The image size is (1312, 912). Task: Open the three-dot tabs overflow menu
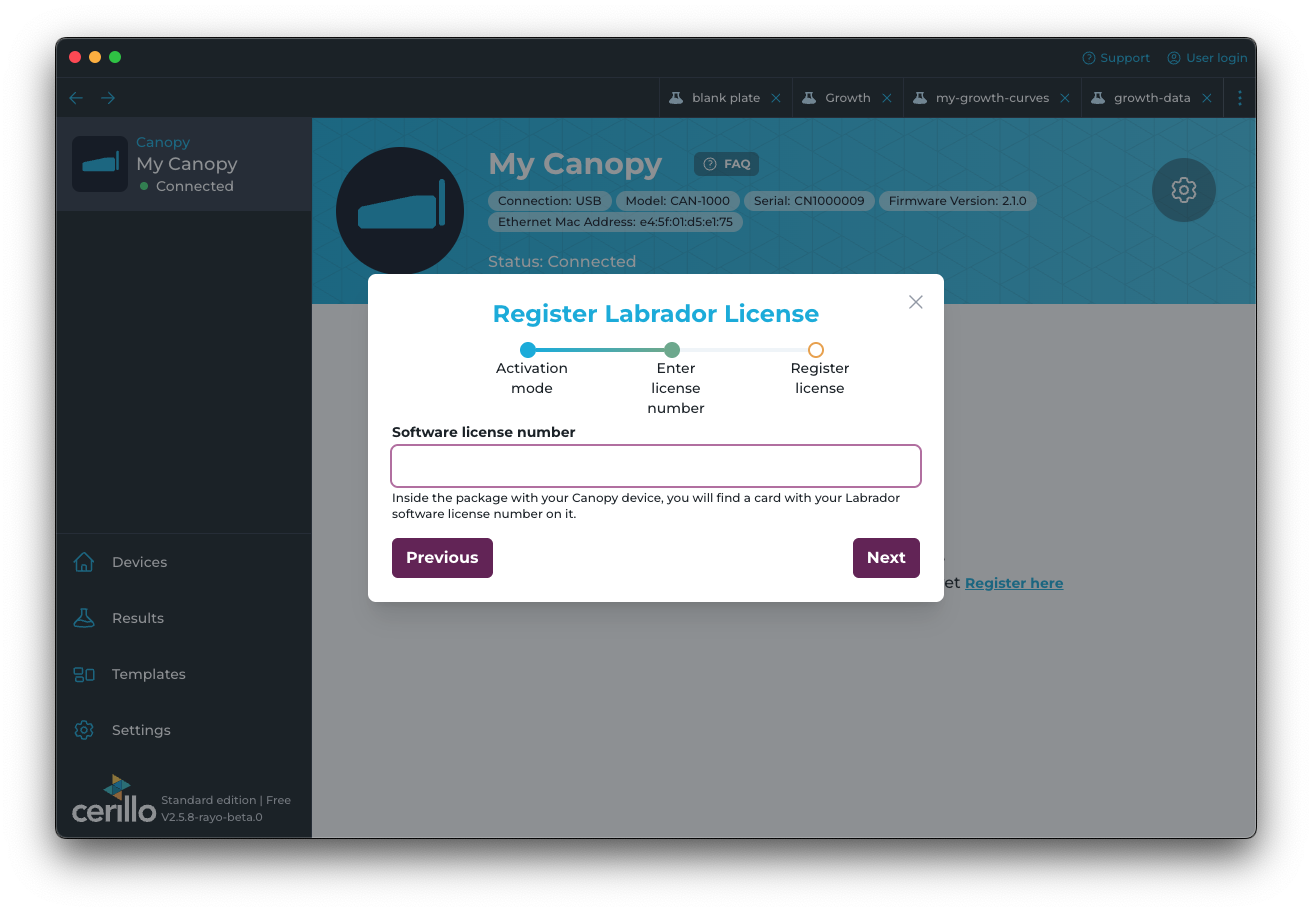(x=1240, y=98)
